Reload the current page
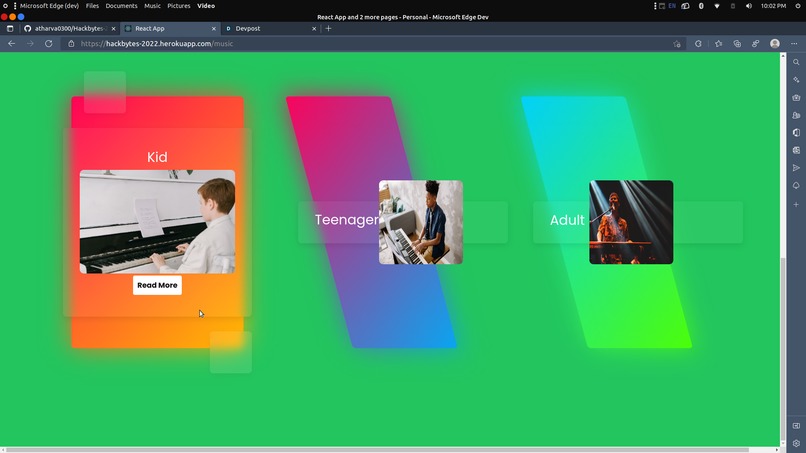Screen dimensions: 806x453 (49, 44)
